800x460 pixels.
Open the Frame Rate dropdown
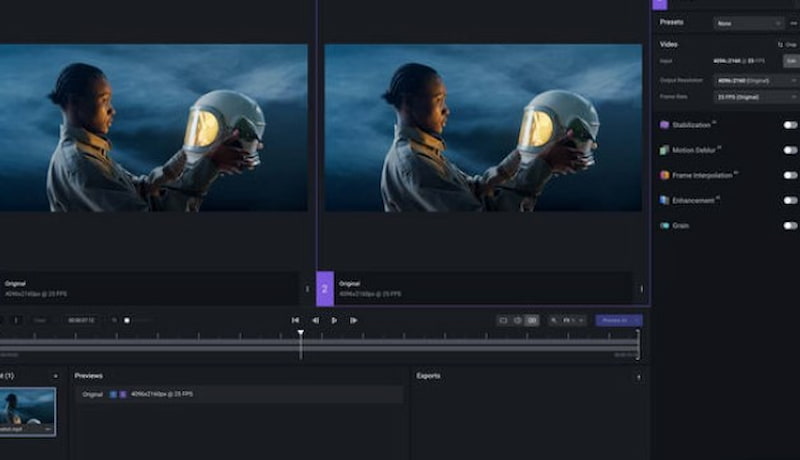(757, 97)
